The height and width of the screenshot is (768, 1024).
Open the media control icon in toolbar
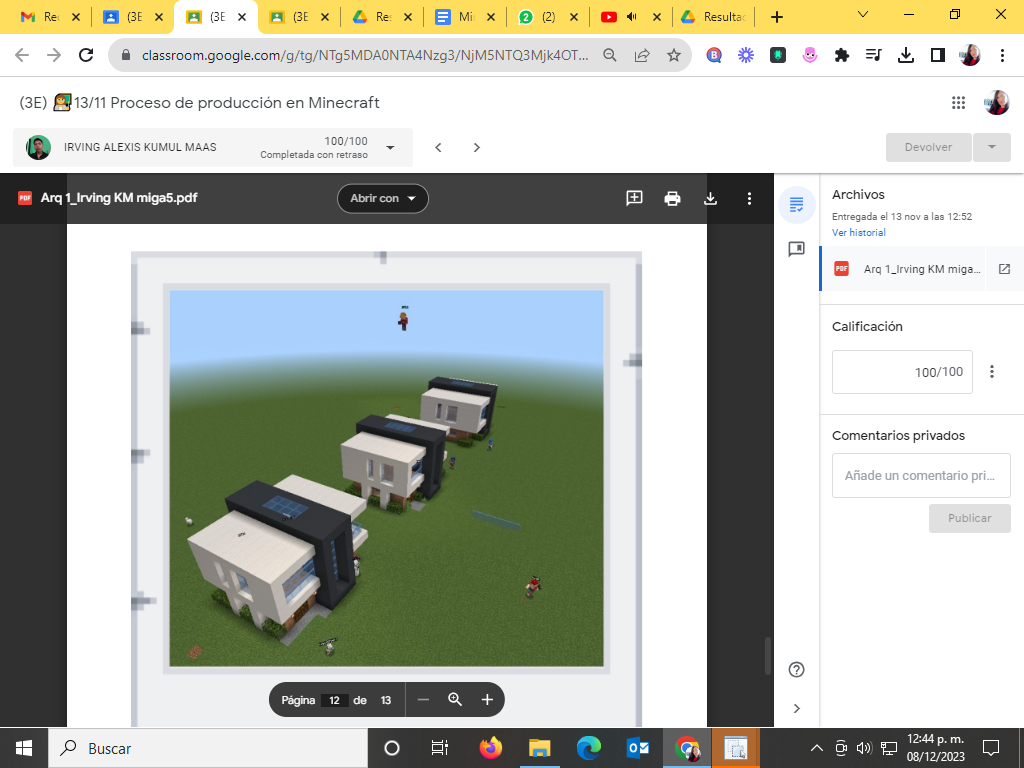point(874,56)
